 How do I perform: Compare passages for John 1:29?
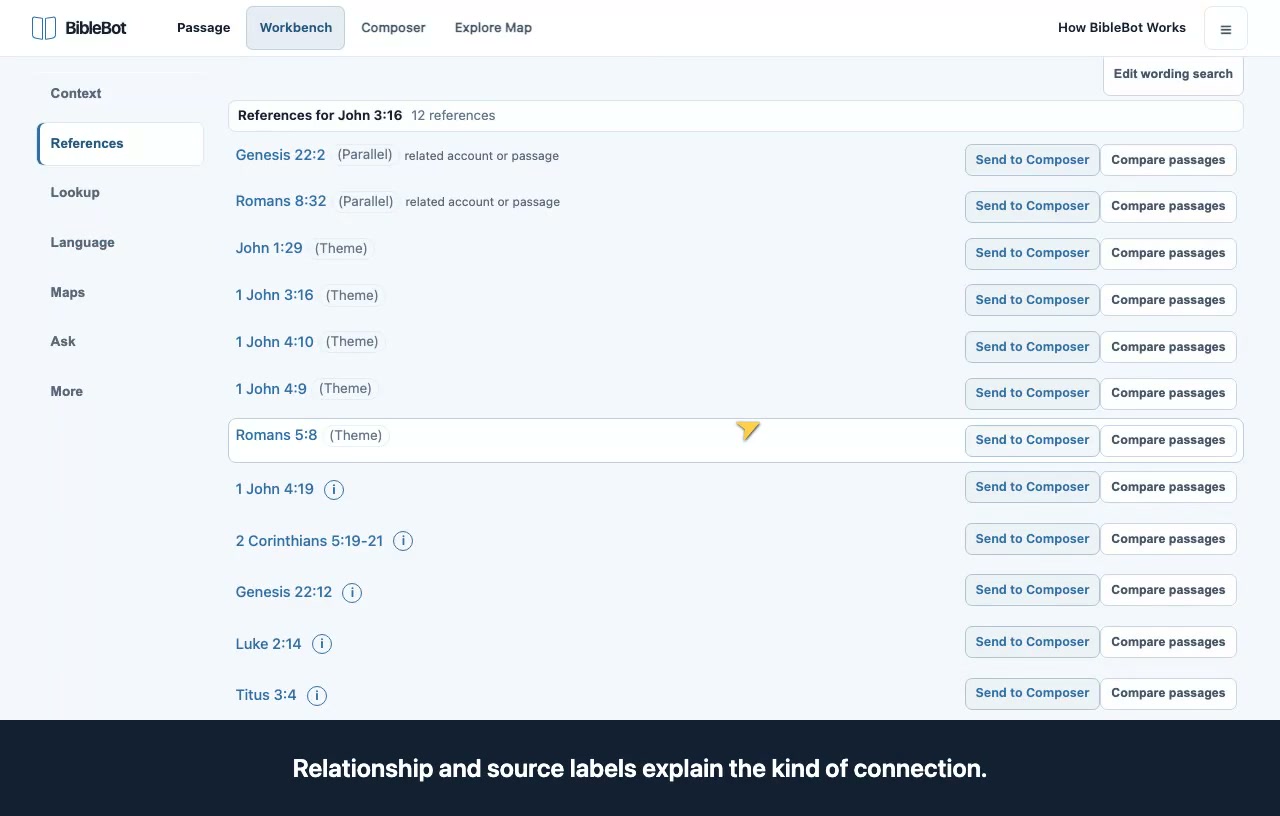click(x=1168, y=253)
